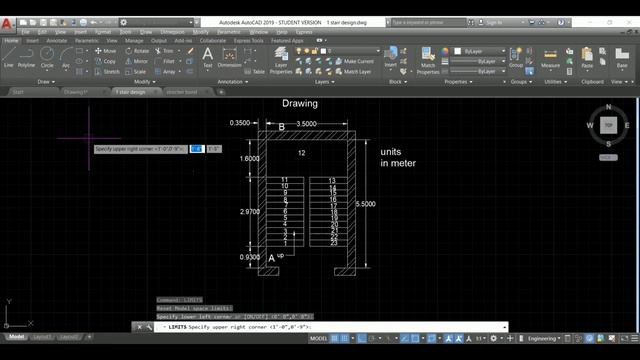Customize the command line with wrench icon
The height and width of the screenshot is (360, 640).
(149, 327)
